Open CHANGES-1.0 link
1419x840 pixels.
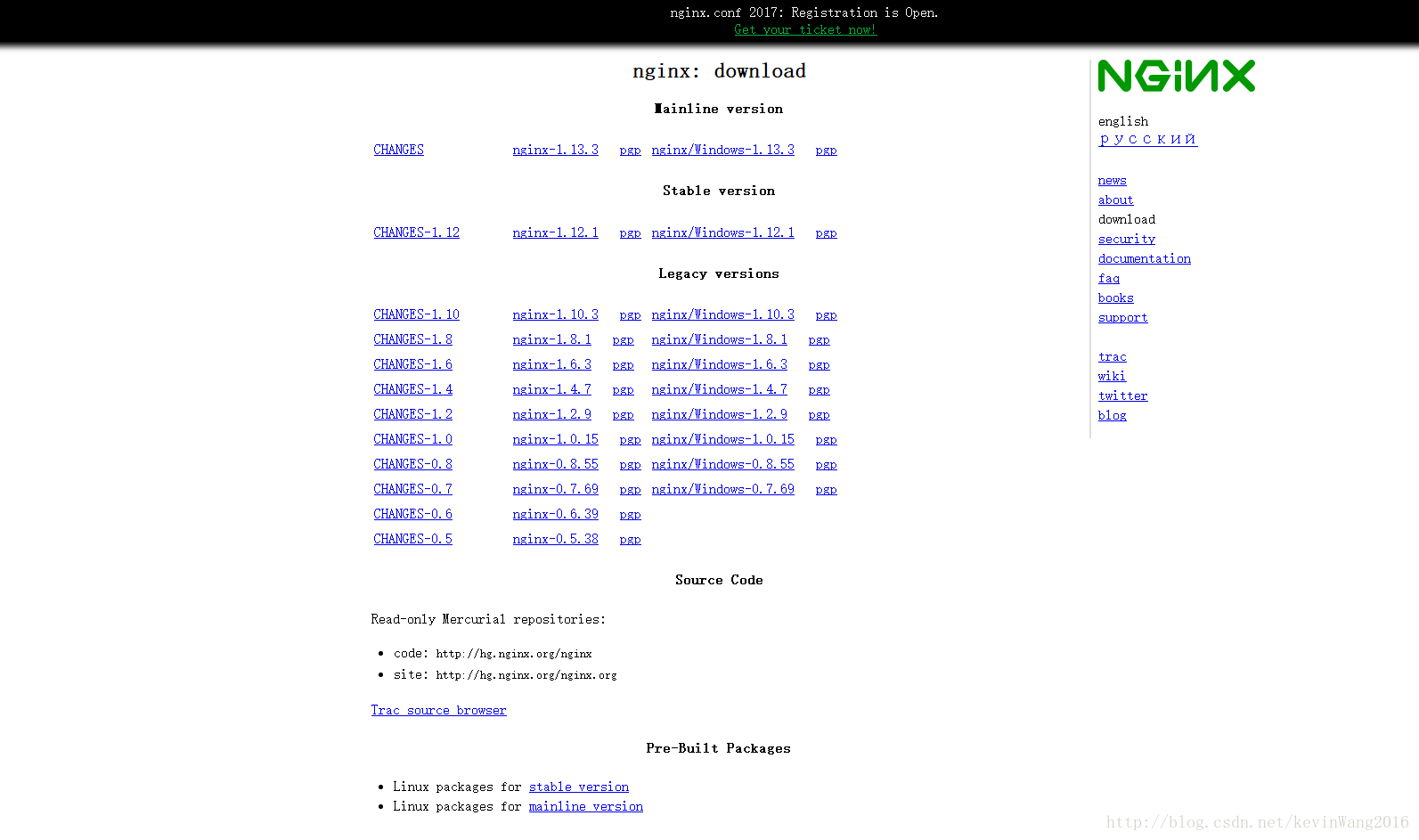tap(412, 439)
